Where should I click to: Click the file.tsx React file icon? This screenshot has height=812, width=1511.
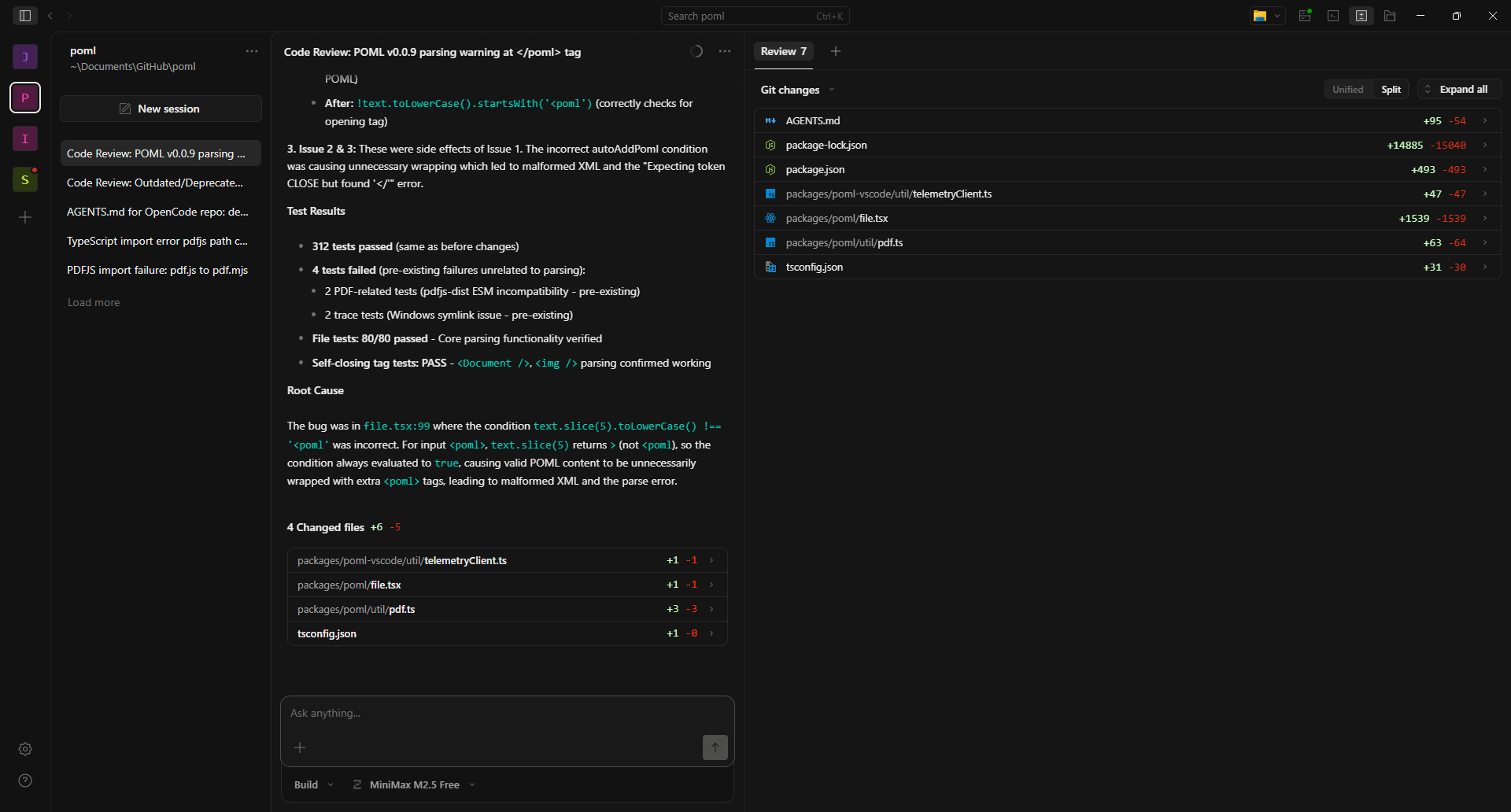tap(770, 218)
